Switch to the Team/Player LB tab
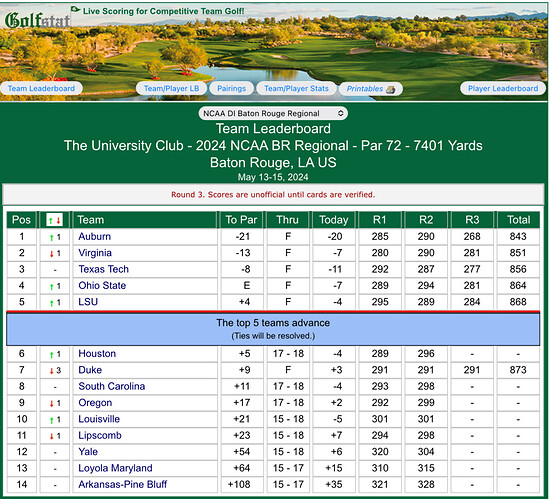This screenshot has width=549, height=499. click(x=171, y=88)
